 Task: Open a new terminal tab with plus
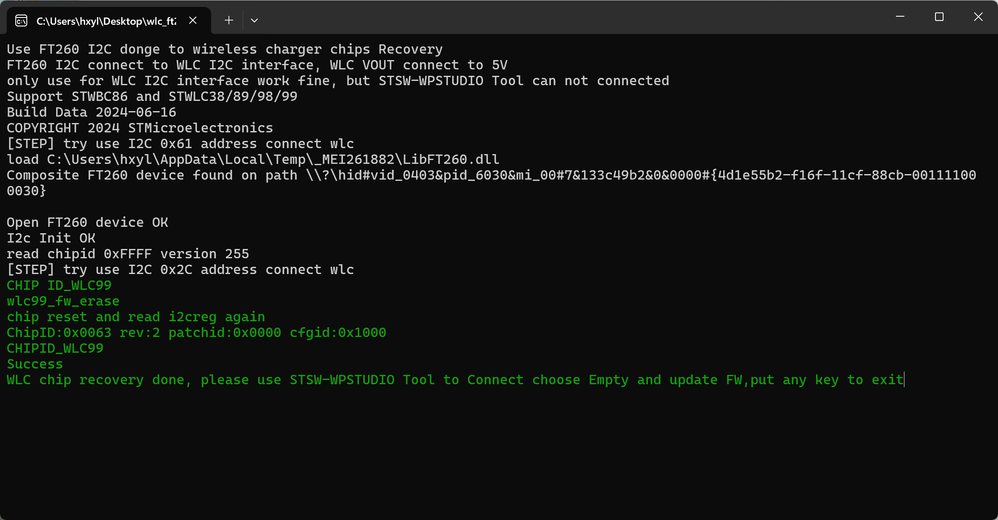[x=228, y=20]
